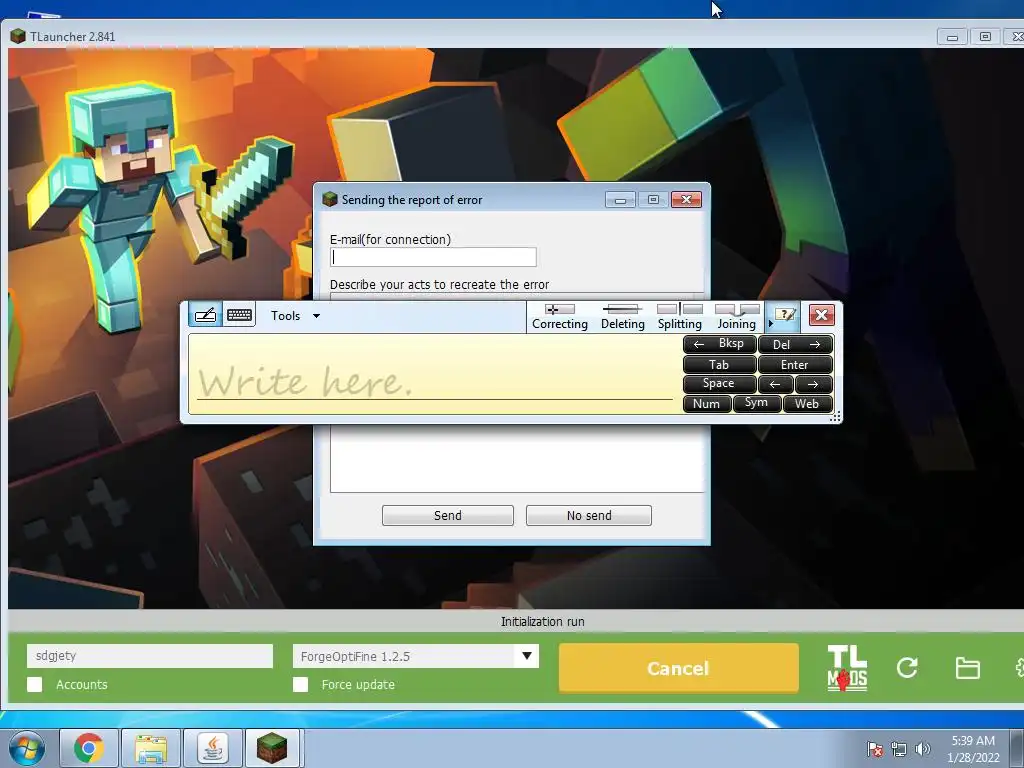Viewport: 1024px width, 768px height.
Task: Show the Deleting gesture demo
Action: [622, 317]
